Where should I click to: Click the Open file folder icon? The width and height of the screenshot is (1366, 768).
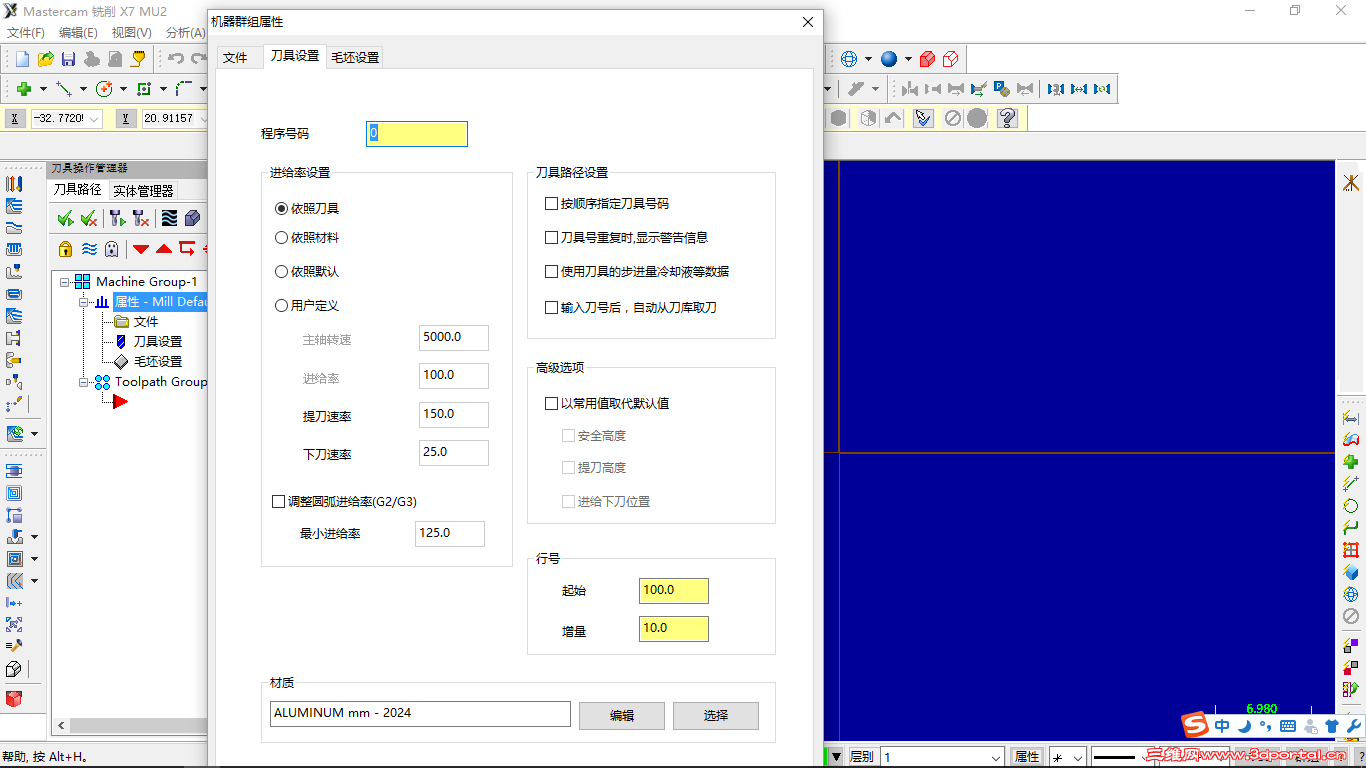coord(46,59)
